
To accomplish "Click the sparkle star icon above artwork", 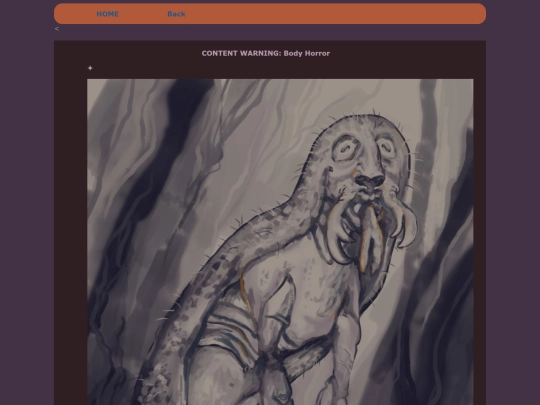I will click(x=90, y=68).
